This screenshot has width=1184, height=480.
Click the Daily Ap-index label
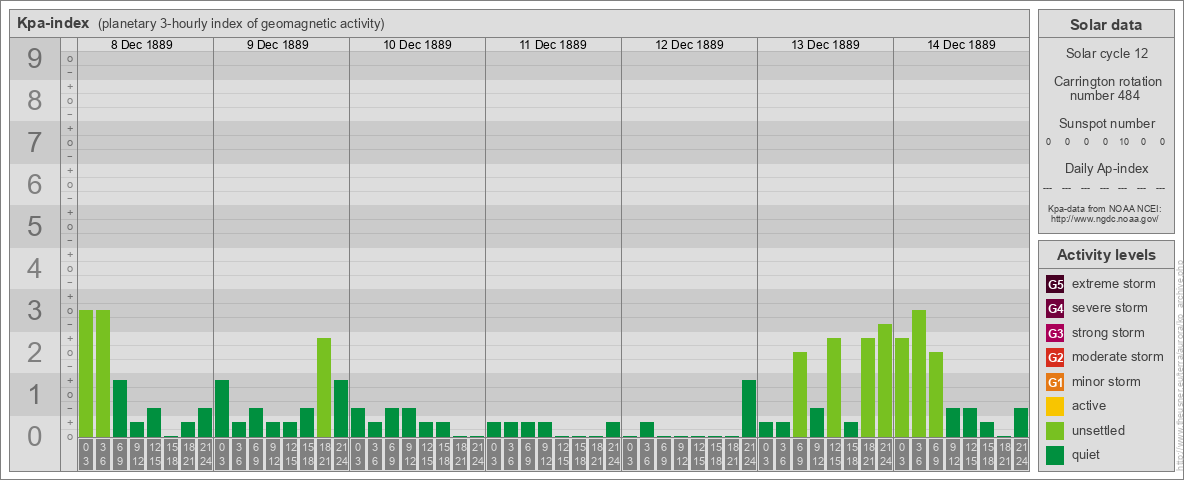click(1107, 168)
